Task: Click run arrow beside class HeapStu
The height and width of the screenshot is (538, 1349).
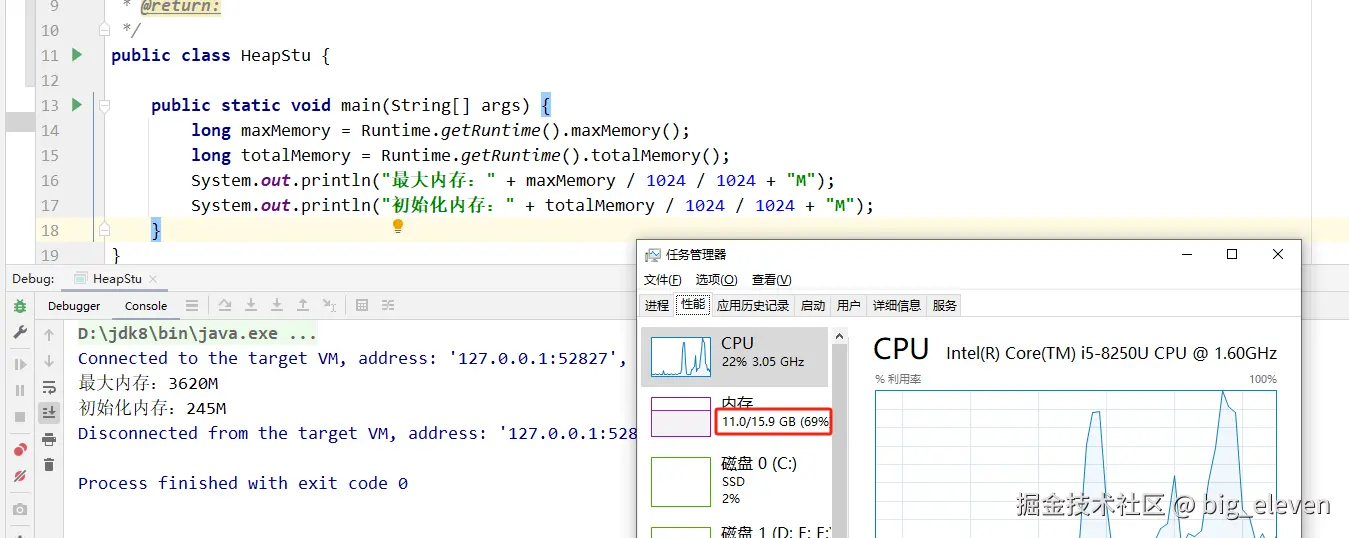Action: [77, 55]
